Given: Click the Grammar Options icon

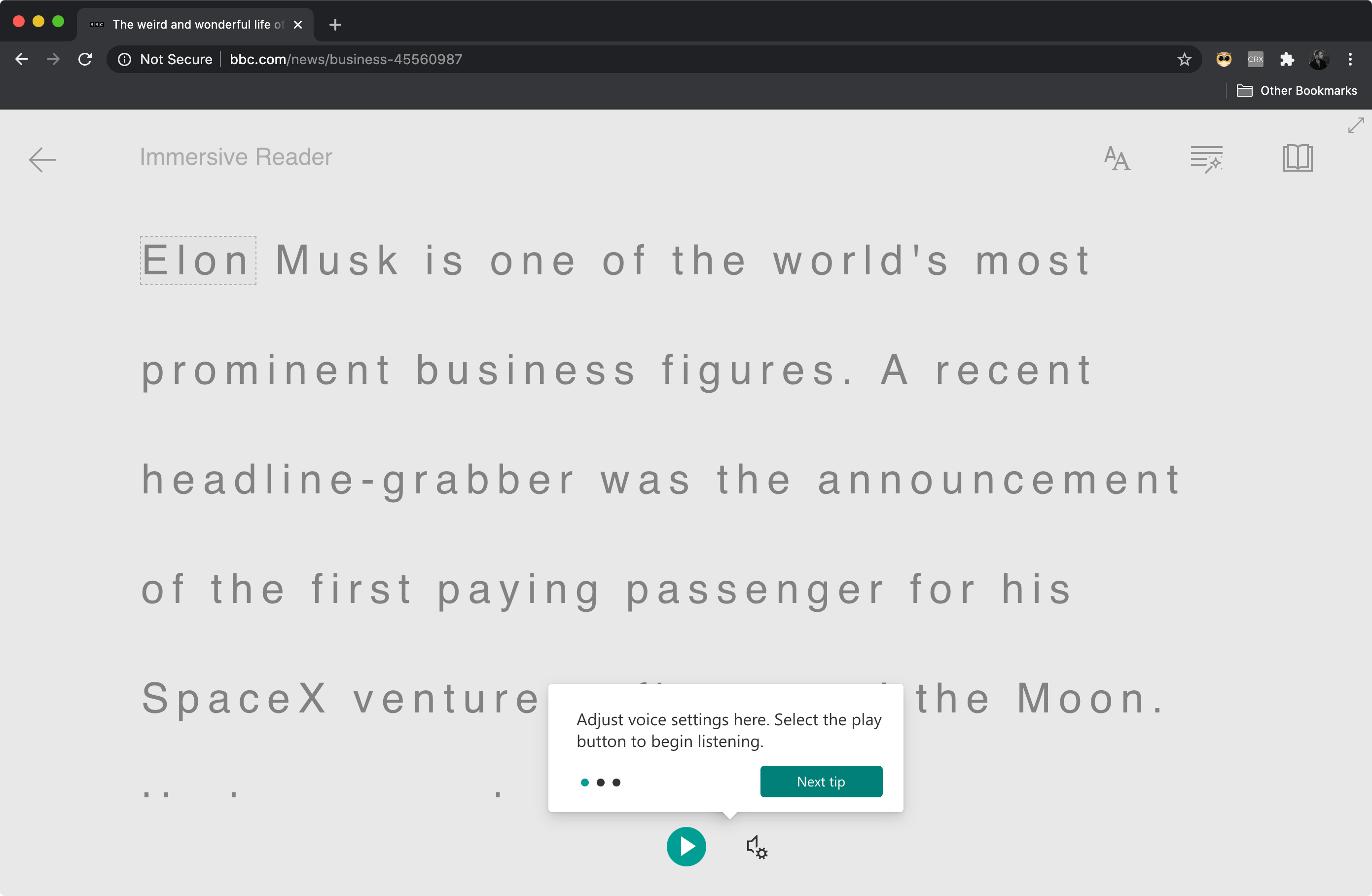Looking at the screenshot, I should click(1205, 157).
